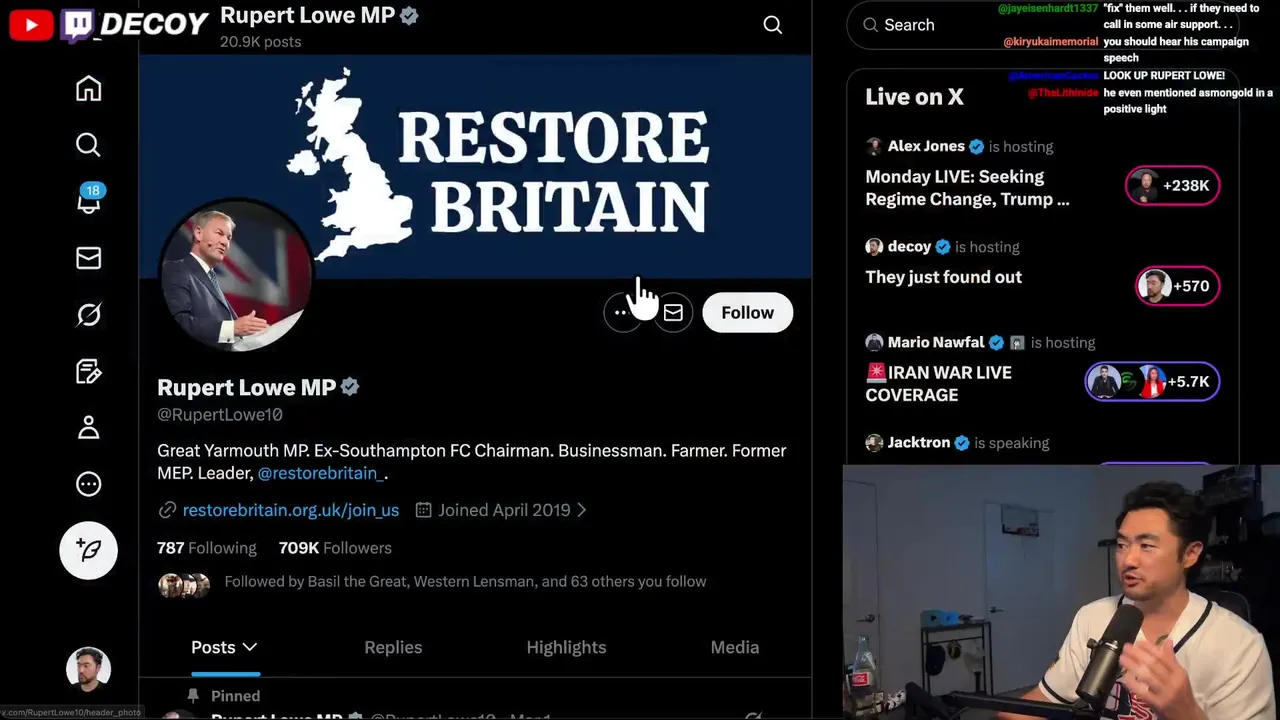Open Grok icon in left sidebar
Viewport: 1280px width, 720px height.
(x=88, y=315)
